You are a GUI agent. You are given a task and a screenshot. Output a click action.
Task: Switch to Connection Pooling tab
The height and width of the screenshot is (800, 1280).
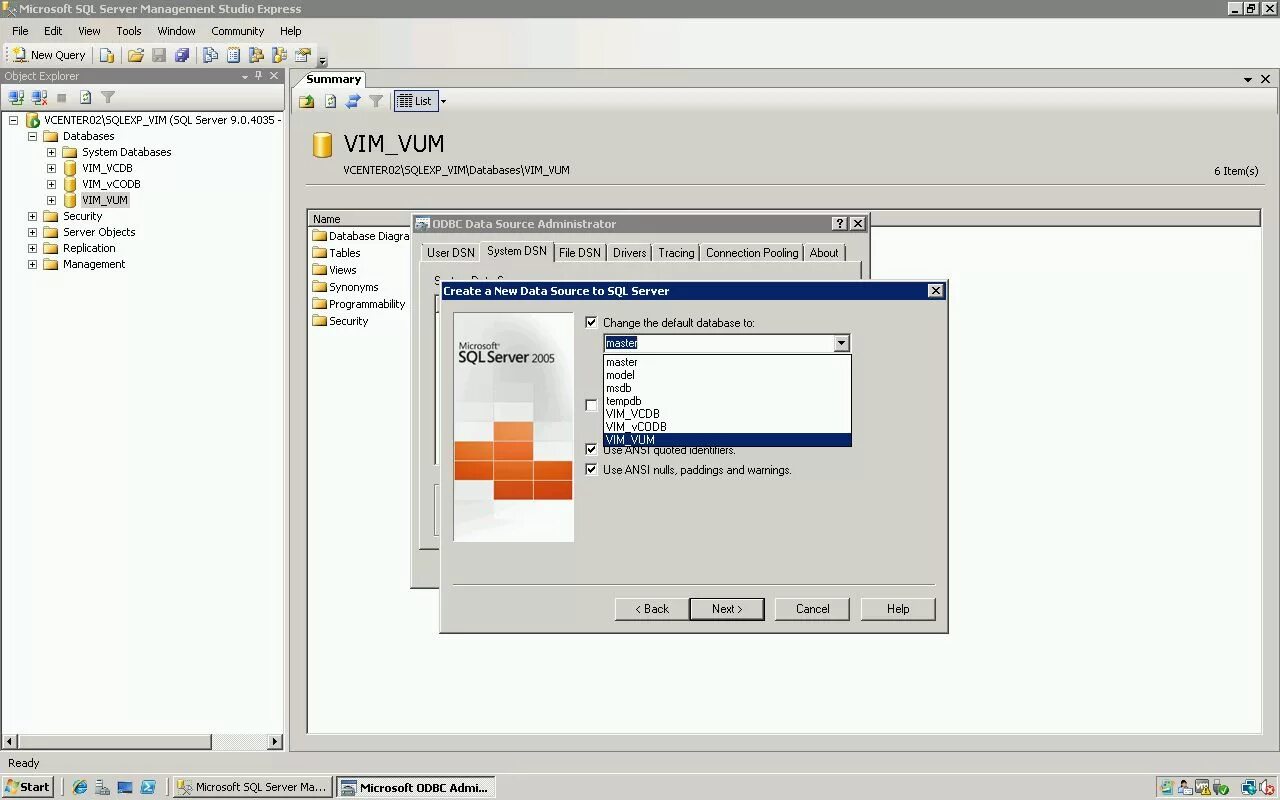(752, 253)
